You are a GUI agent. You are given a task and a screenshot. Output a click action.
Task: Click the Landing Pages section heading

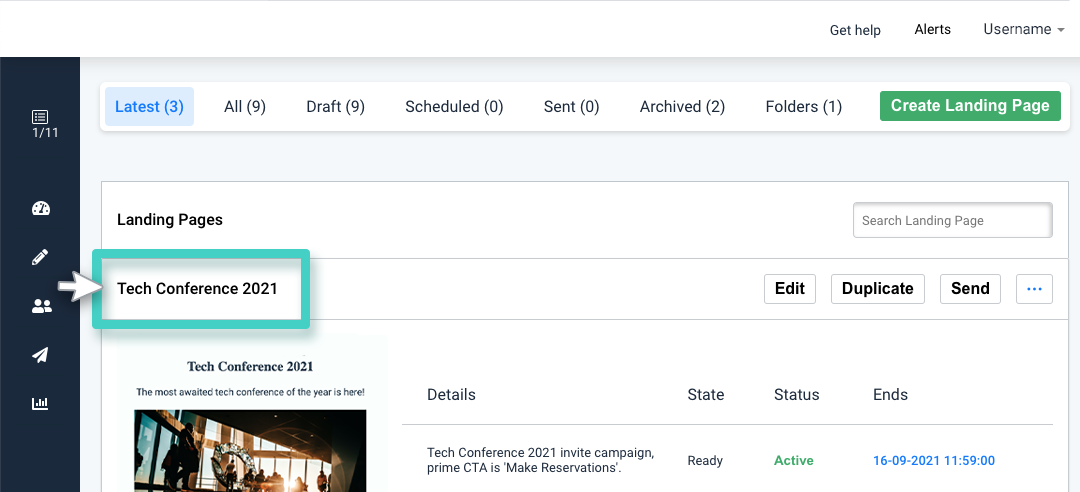[169, 220]
